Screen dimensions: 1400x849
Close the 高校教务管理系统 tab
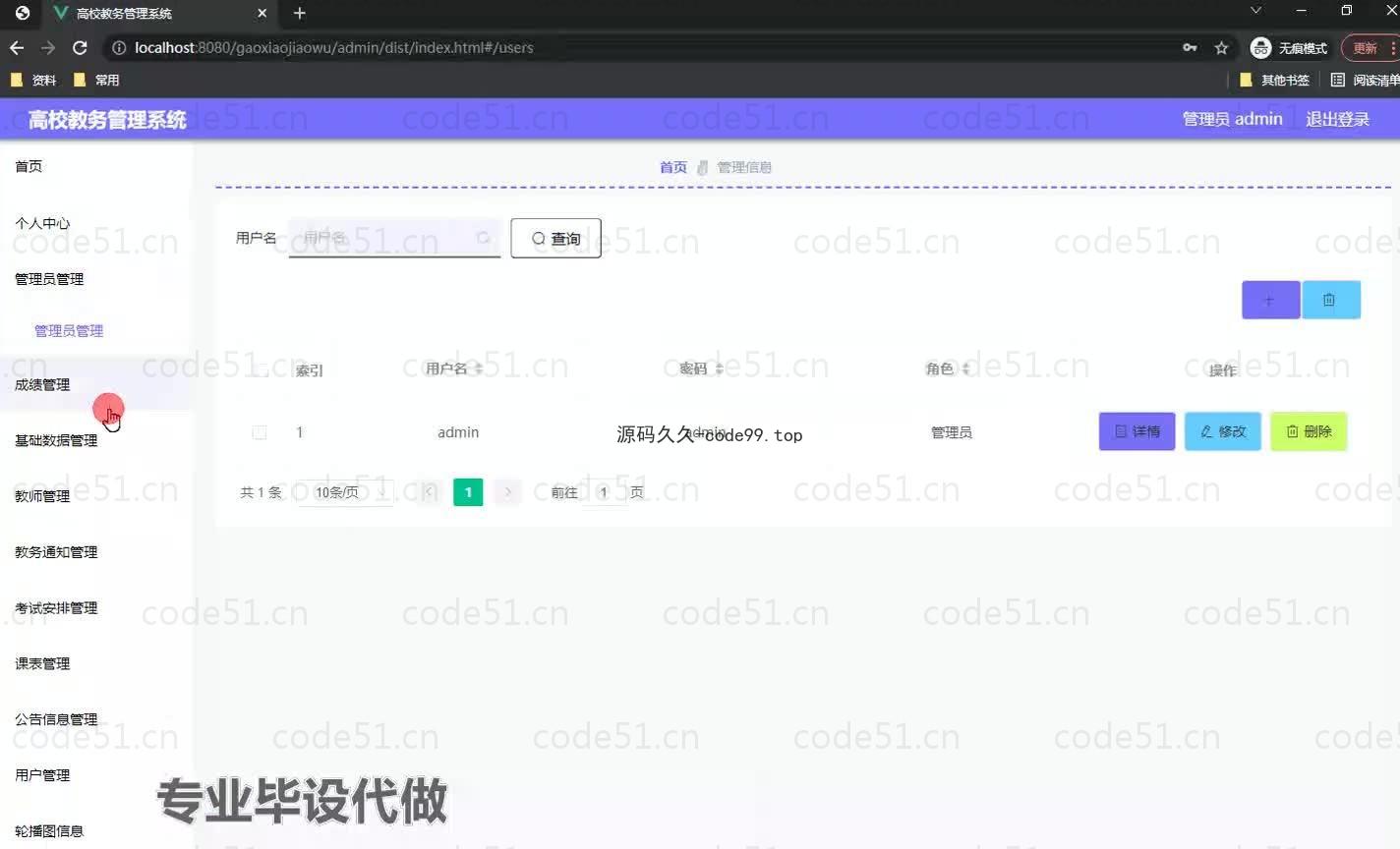coord(262,13)
